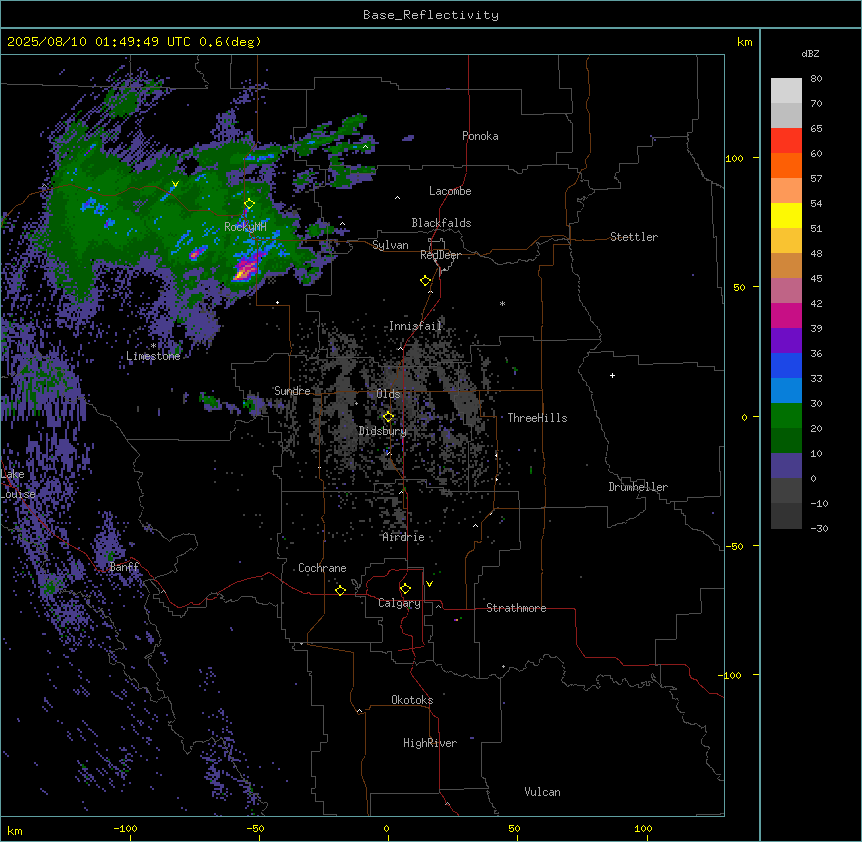
Task: Click the Ponoka city label
Action: tap(480, 136)
